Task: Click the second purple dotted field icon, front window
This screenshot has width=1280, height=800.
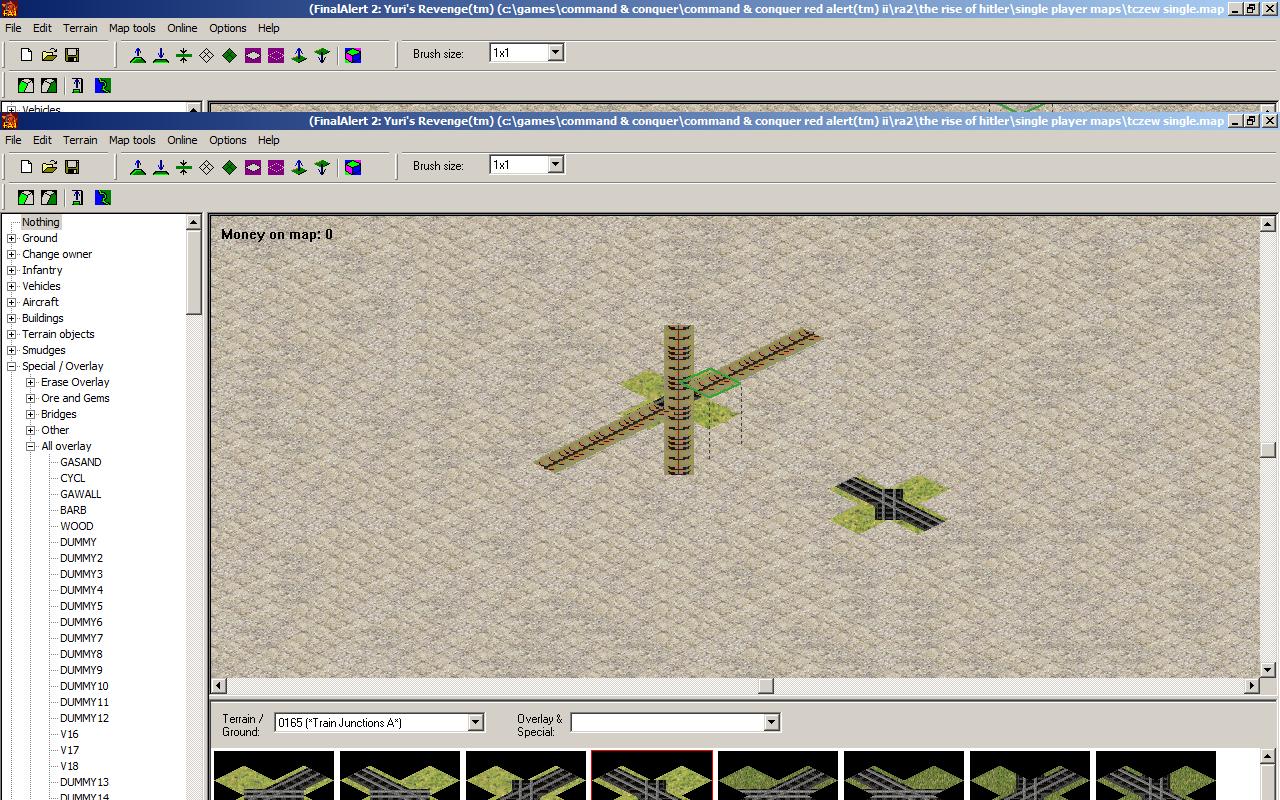Action: 276,167
